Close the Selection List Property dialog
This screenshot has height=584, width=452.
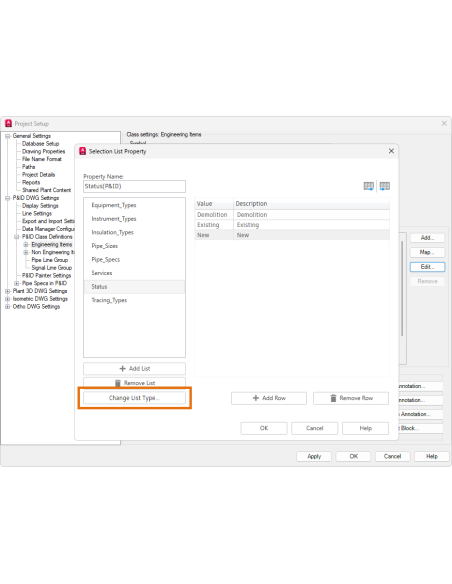pos(391,151)
